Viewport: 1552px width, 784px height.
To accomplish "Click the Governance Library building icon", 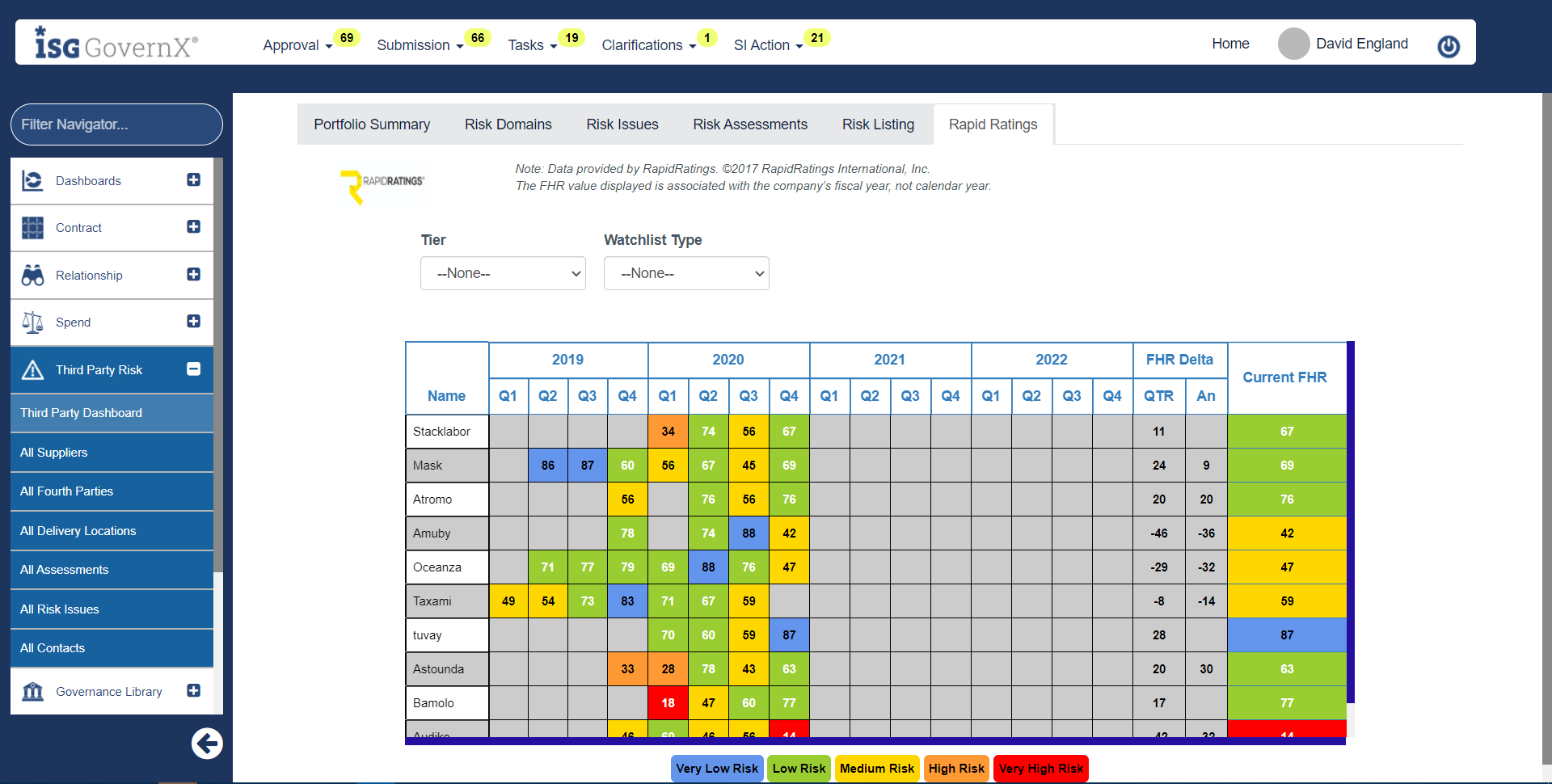I will click(32, 692).
